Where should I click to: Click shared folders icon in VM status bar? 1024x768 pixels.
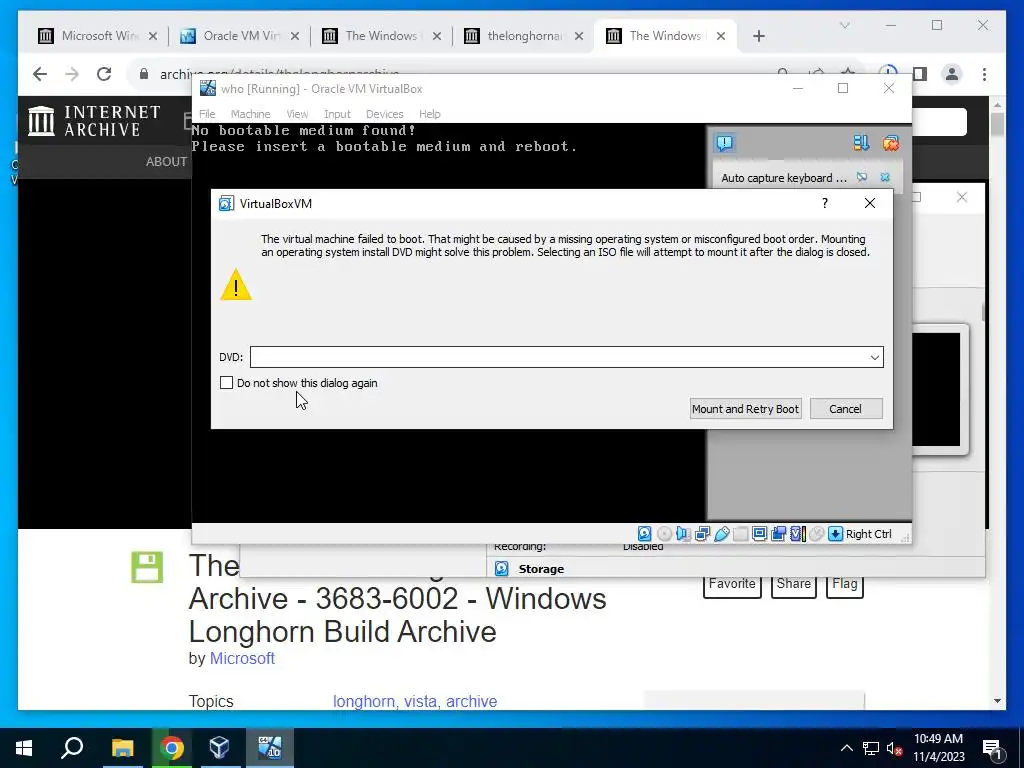pos(741,534)
